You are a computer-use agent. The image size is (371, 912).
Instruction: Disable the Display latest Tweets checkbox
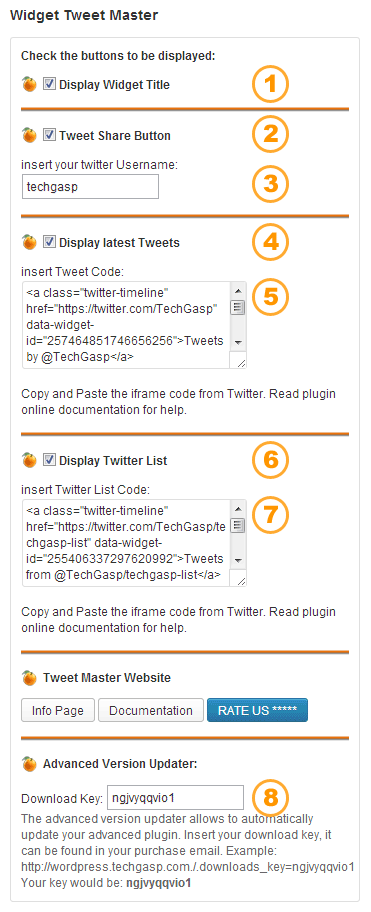pyautogui.click(x=49, y=241)
